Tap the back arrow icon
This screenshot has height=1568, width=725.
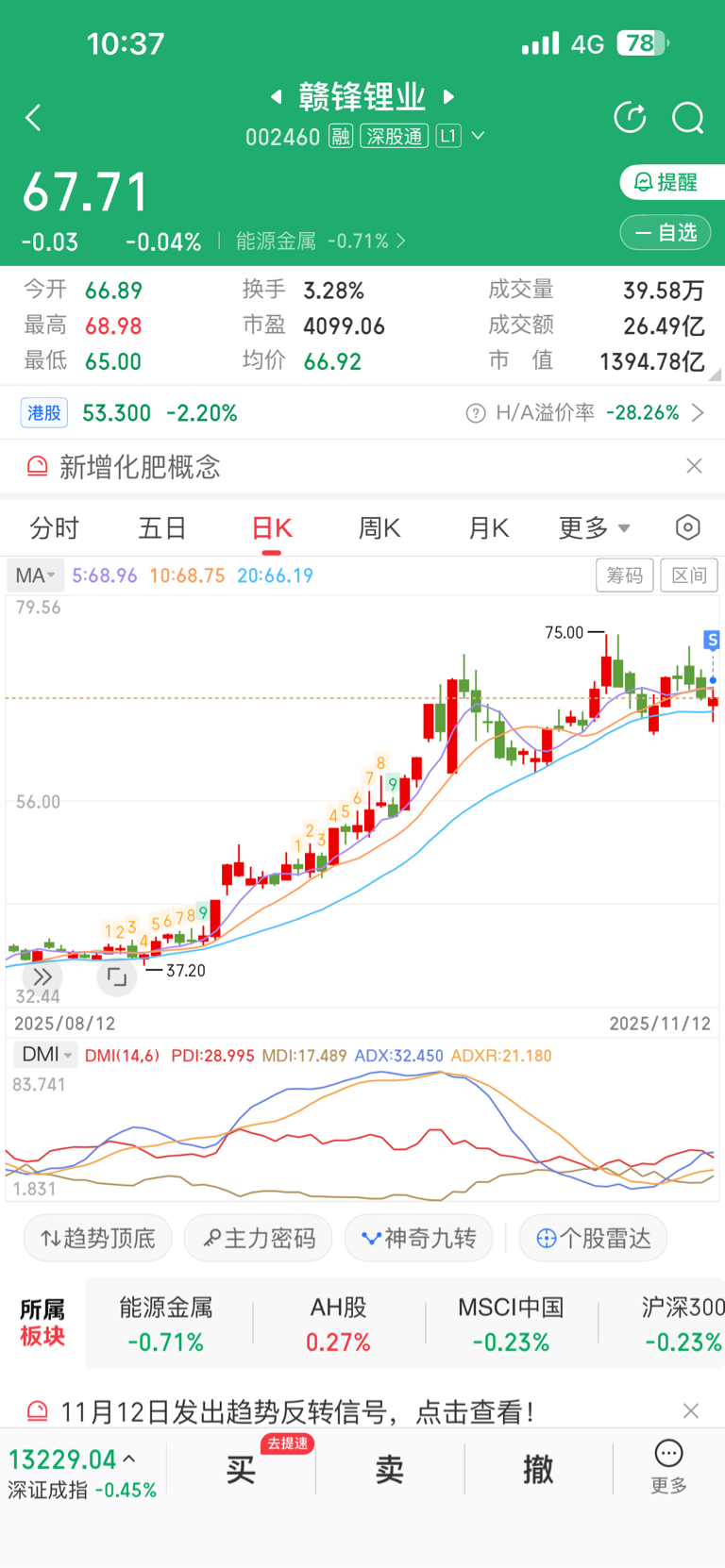pos(34,118)
